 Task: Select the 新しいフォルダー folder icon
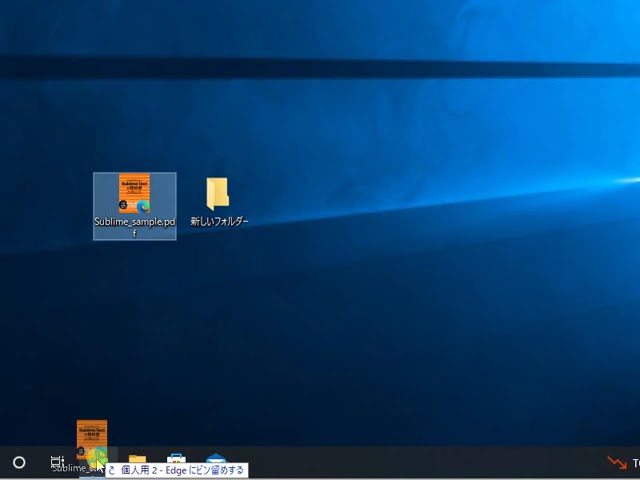217,193
